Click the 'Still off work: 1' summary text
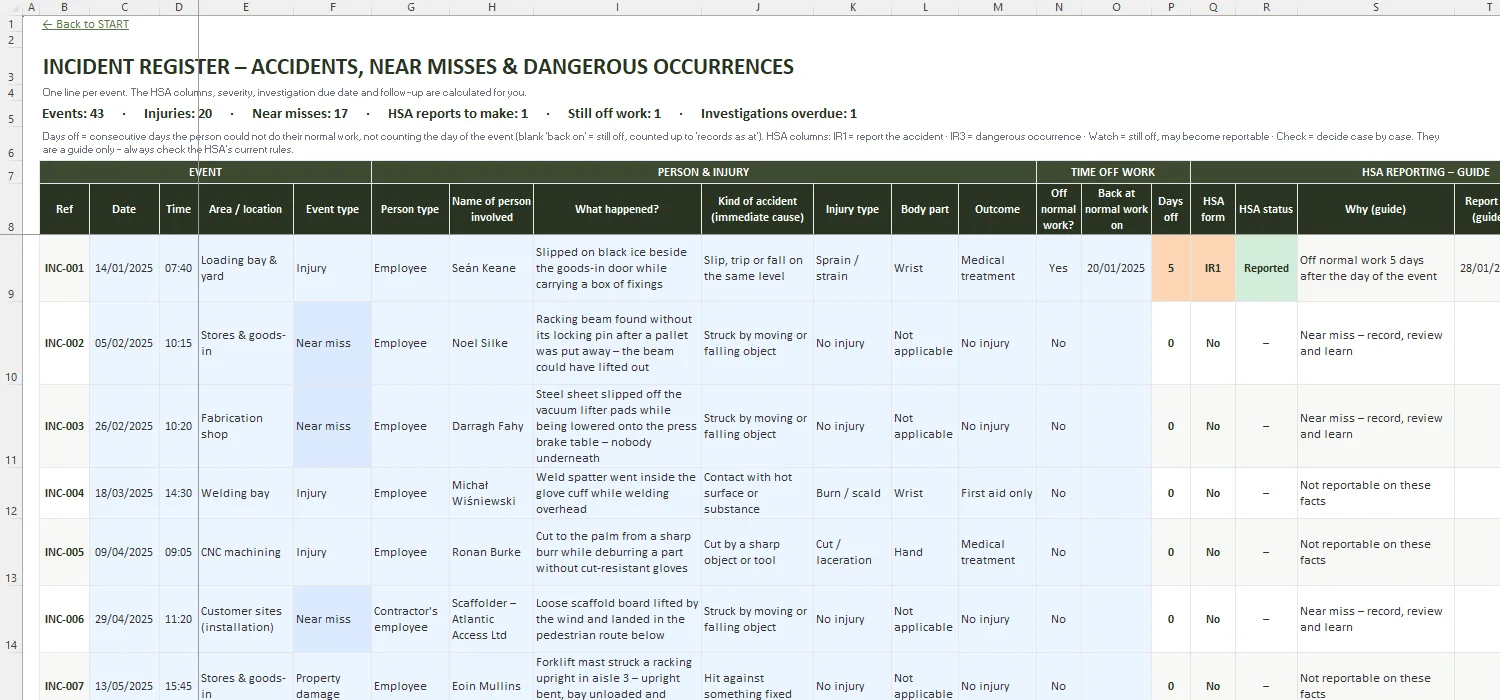 tap(614, 114)
